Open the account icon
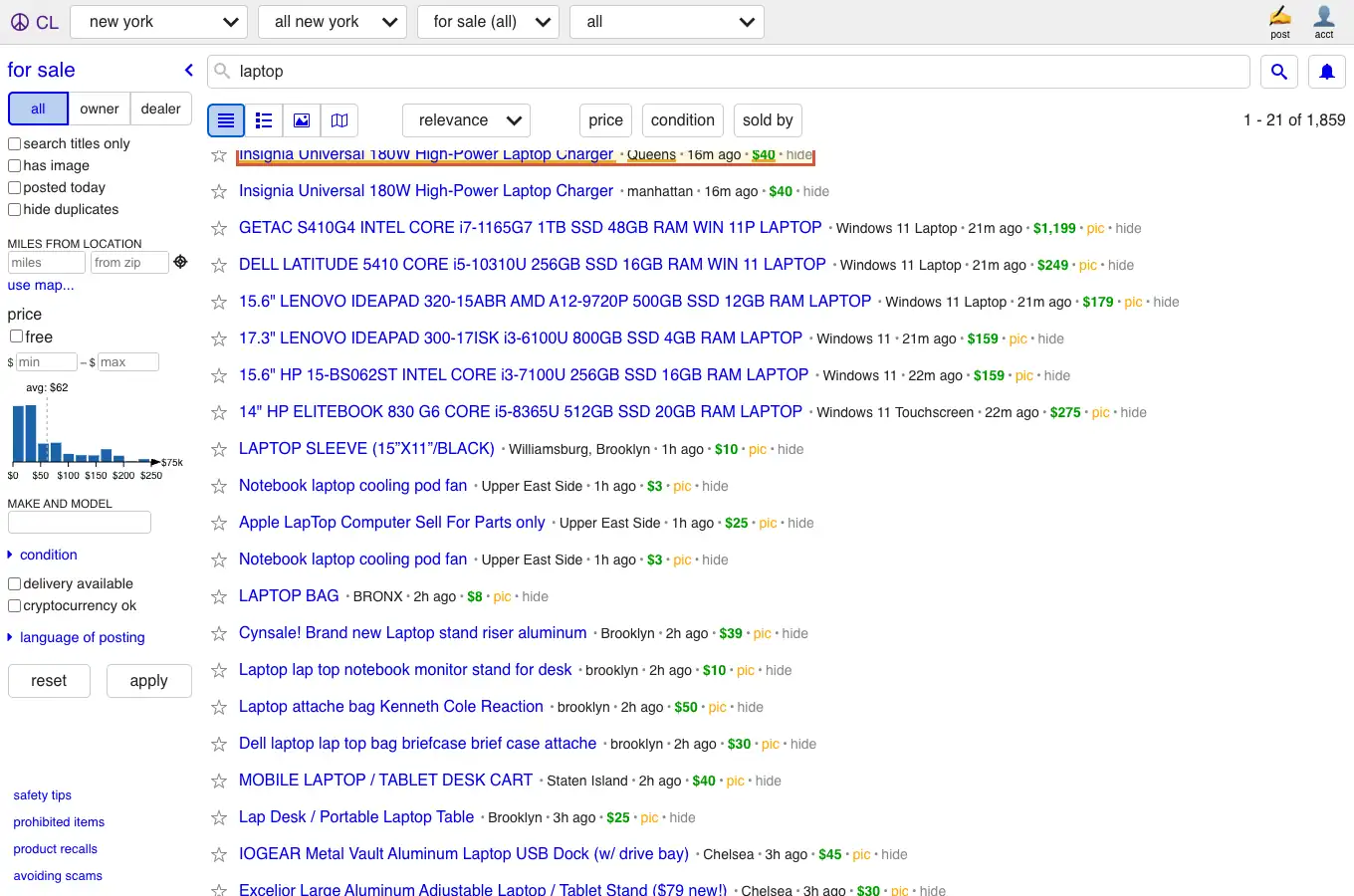1354x896 pixels. click(x=1324, y=21)
